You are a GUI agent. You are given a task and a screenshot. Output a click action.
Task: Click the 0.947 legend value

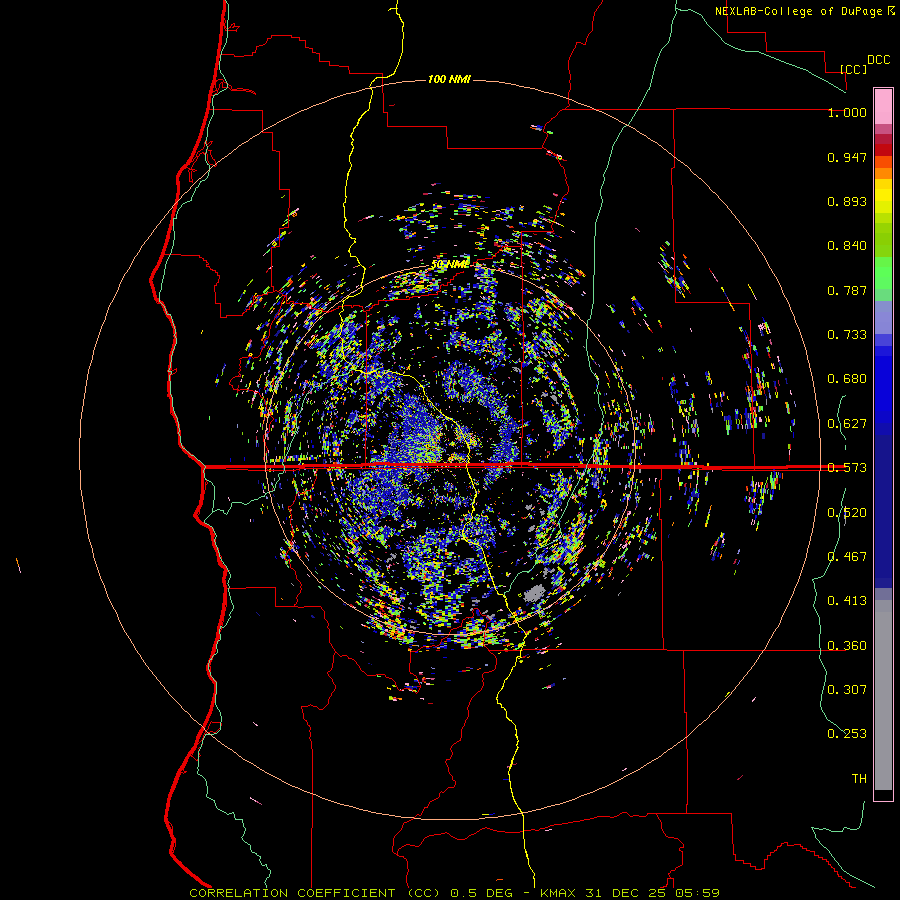pyautogui.click(x=847, y=157)
